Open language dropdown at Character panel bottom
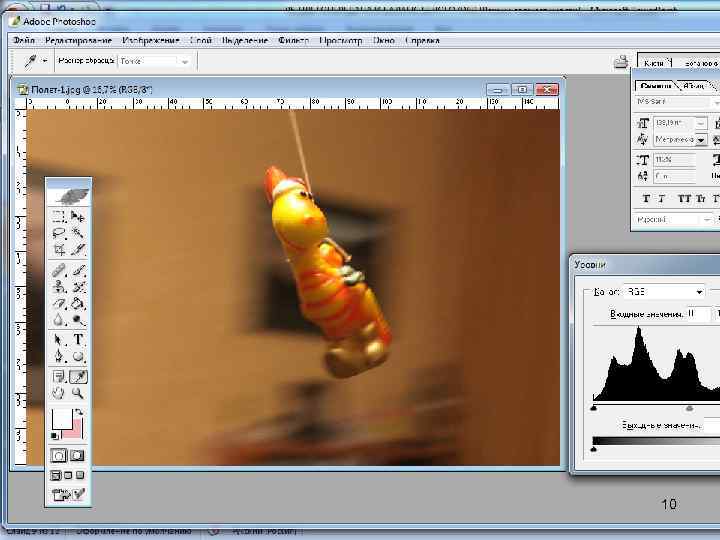The width and height of the screenshot is (720, 540). (x=706, y=220)
